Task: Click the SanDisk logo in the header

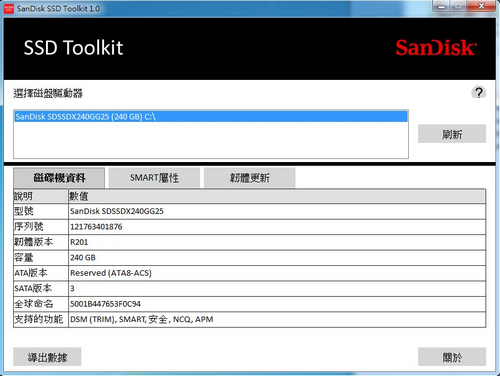Action: [x=436, y=48]
